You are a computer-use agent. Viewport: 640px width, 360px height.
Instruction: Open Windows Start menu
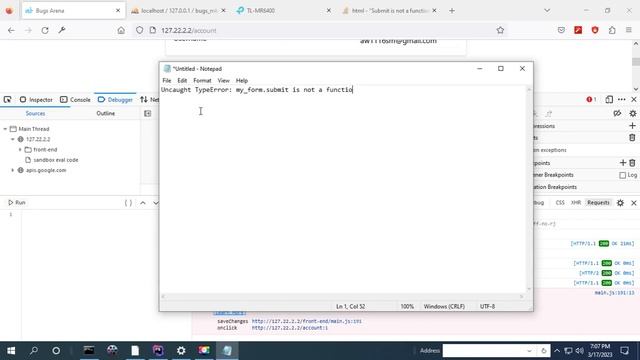pos(11,351)
